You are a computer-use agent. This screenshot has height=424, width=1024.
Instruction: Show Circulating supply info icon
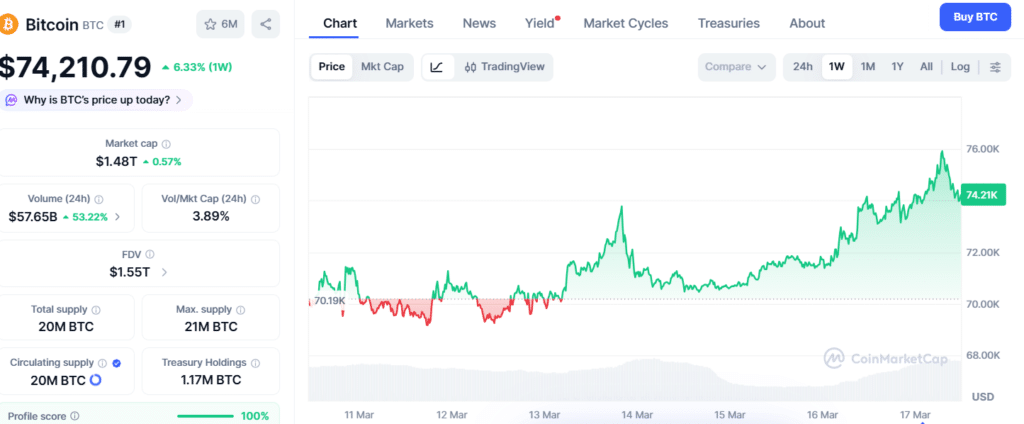(103, 363)
